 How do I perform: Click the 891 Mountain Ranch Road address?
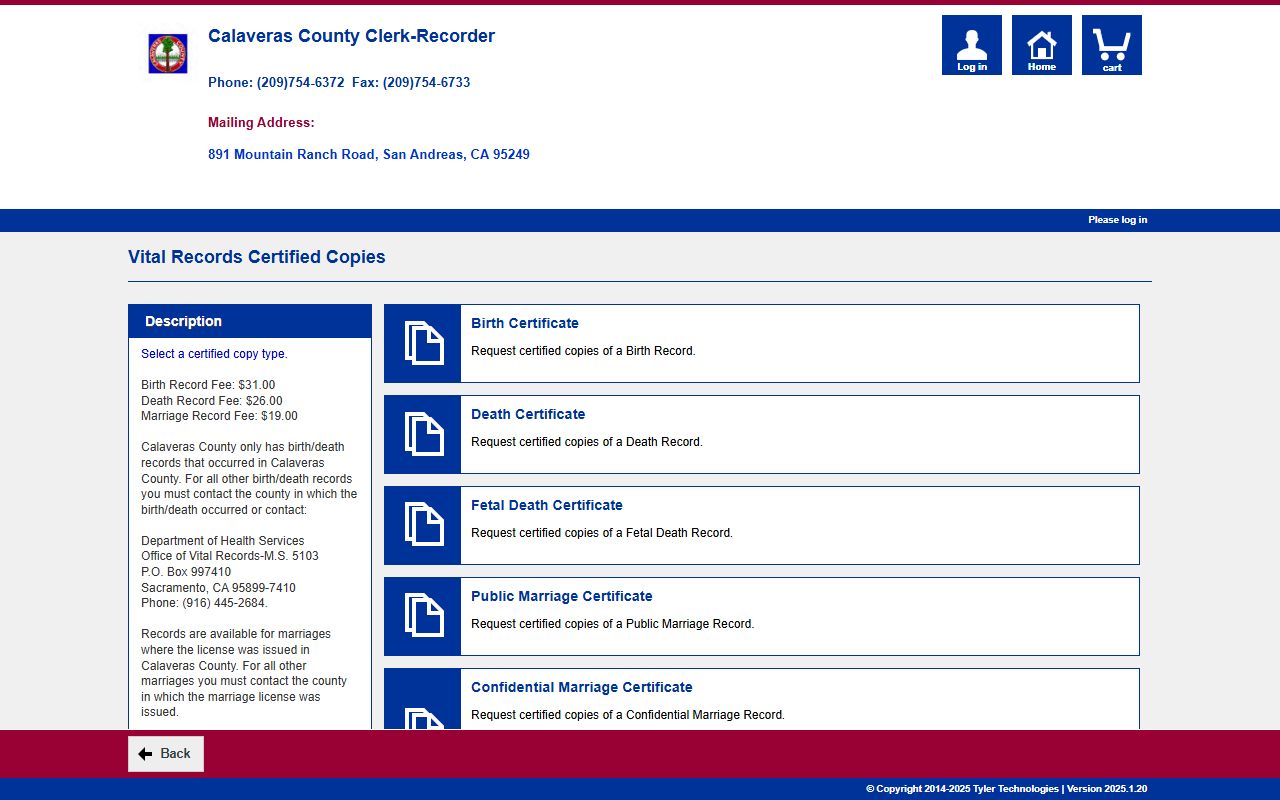click(369, 155)
